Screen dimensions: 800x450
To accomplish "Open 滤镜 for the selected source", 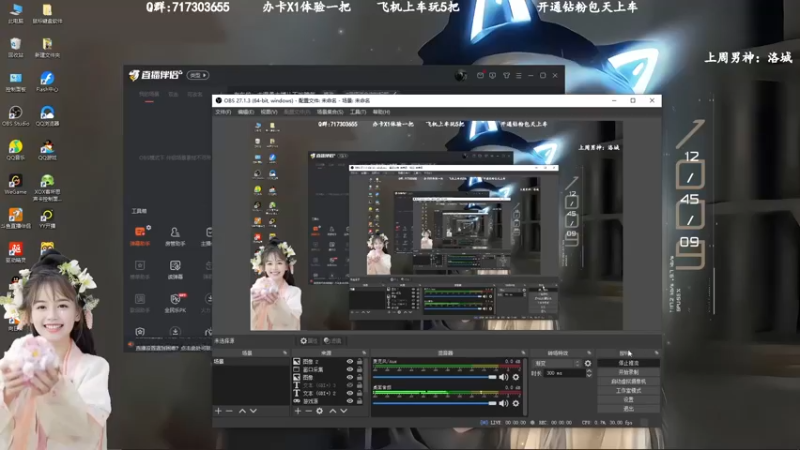I will pyautogui.click(x=333, y=341).
